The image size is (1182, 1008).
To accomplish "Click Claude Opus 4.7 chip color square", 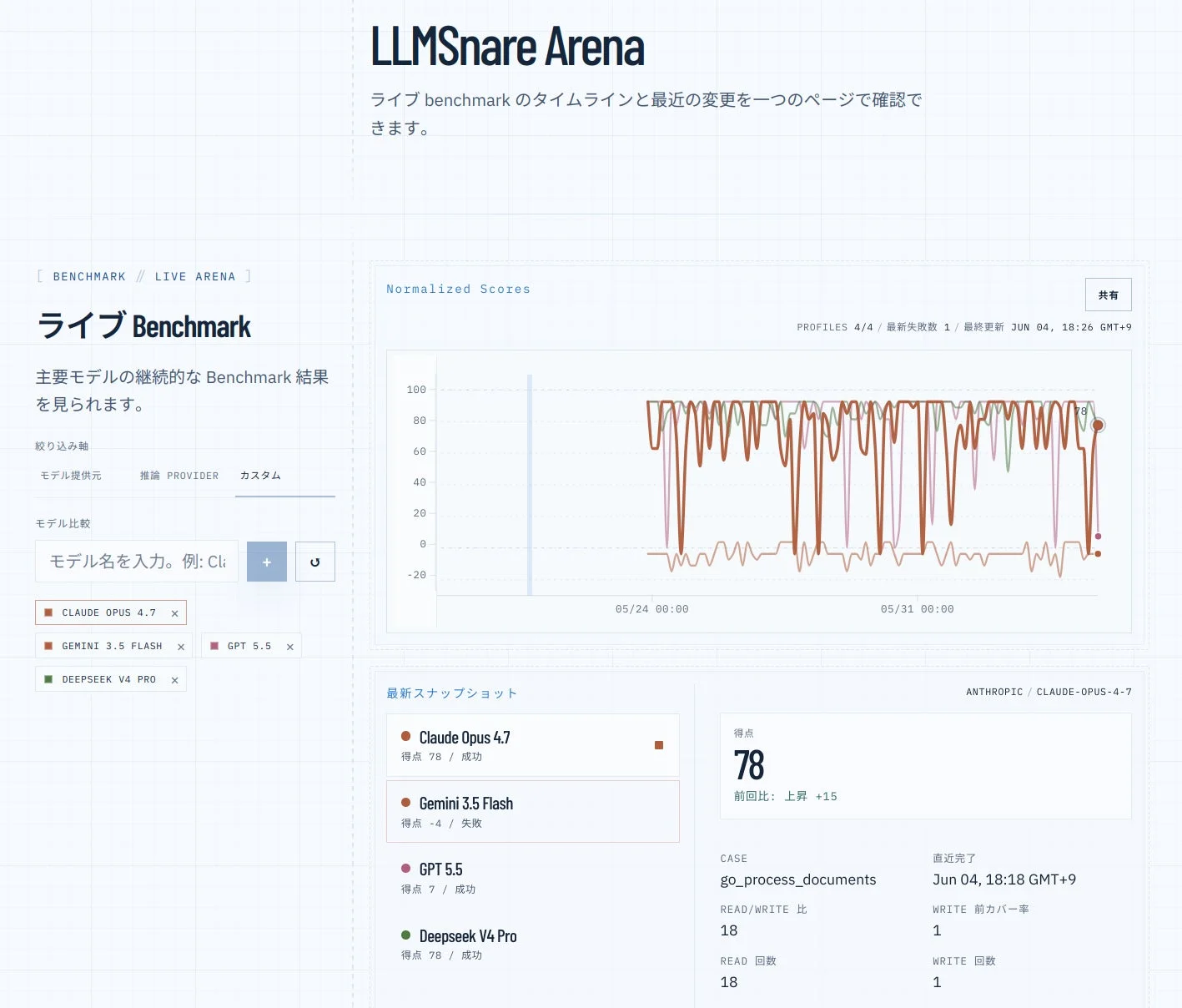I will click(48, 612).
